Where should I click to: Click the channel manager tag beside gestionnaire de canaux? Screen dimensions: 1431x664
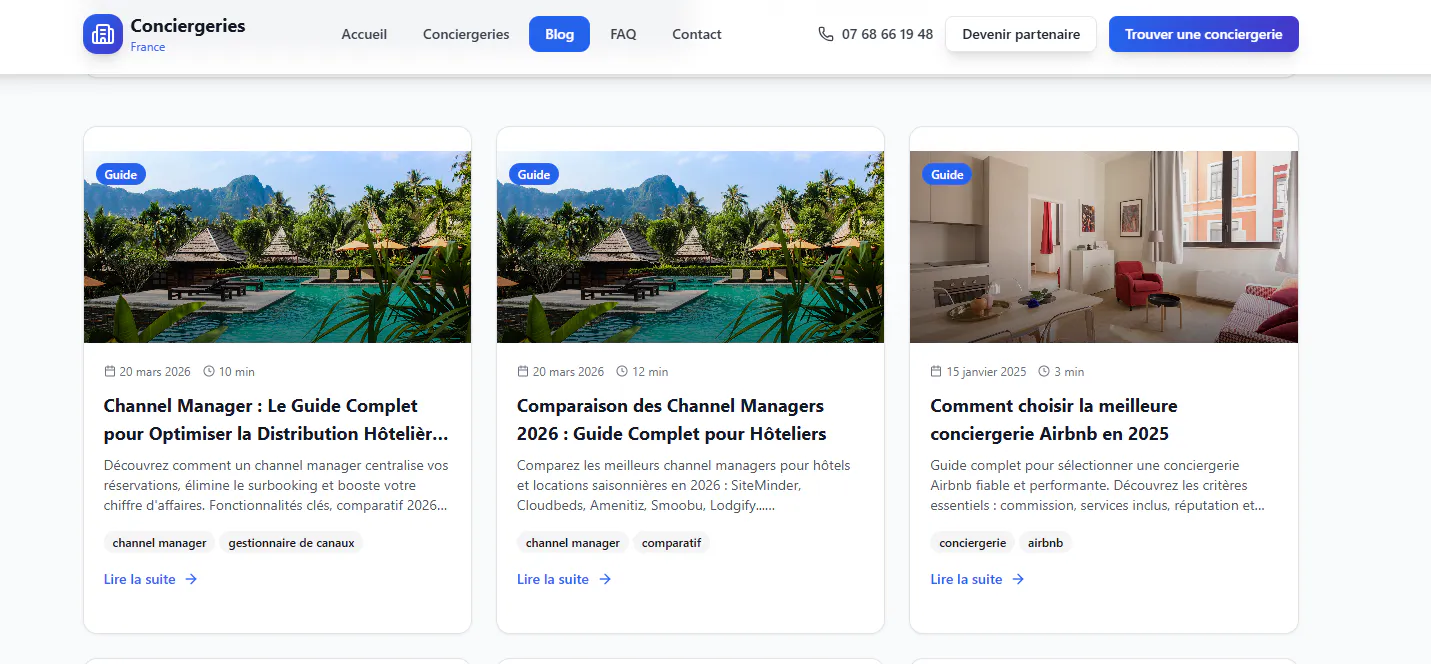coord(160,543)
